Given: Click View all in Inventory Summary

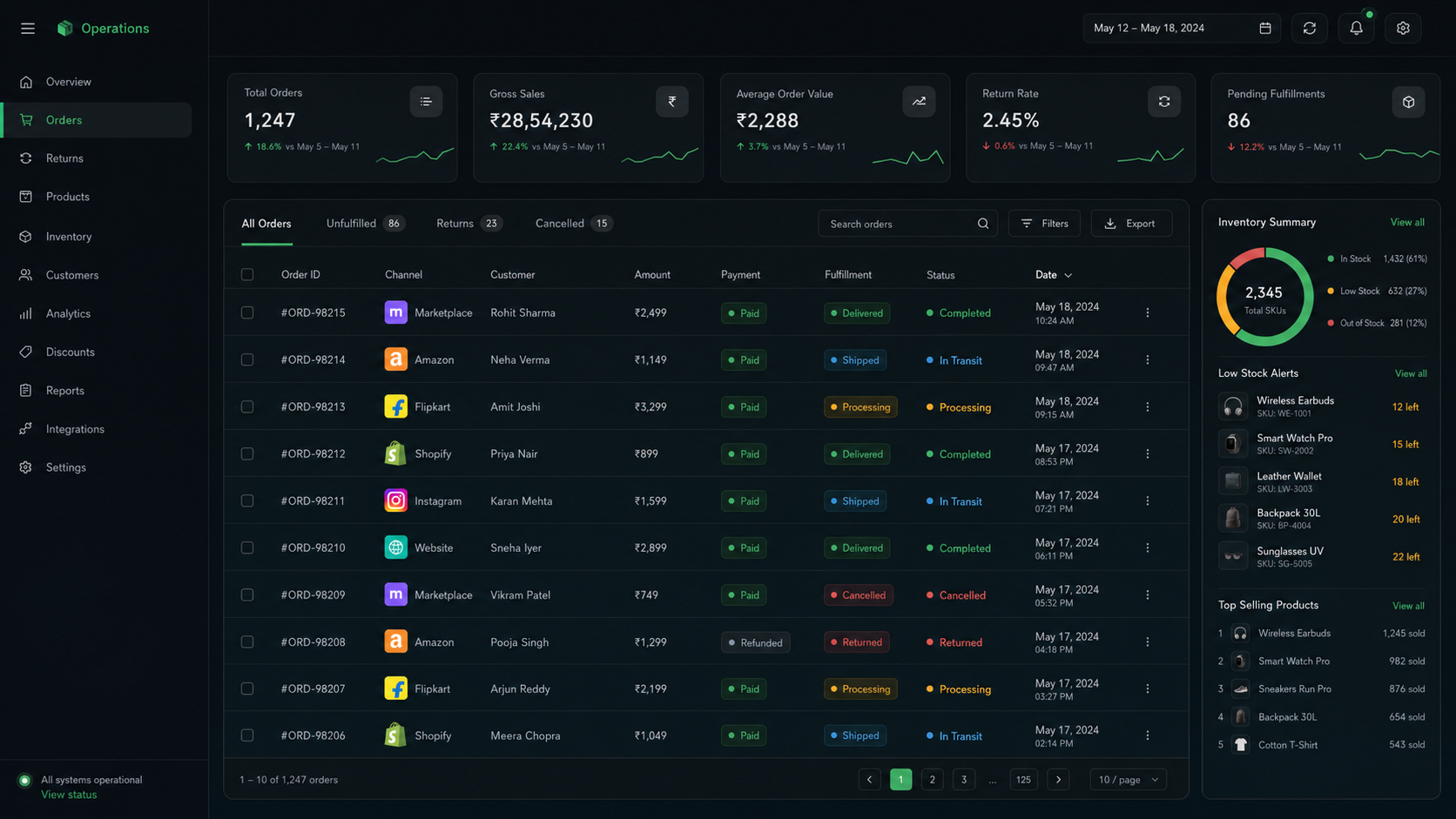Looking at the screenshot, I should pyautogui.click(x=1407, y=222).
